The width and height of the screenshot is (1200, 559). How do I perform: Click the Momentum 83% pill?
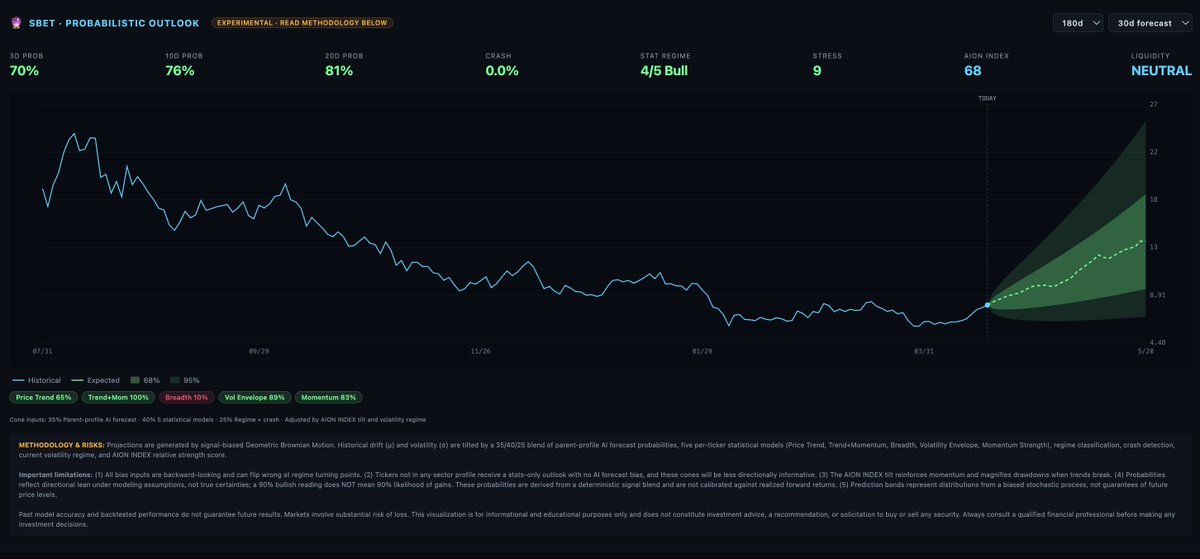pyautogui.click(x=329, y=397)
